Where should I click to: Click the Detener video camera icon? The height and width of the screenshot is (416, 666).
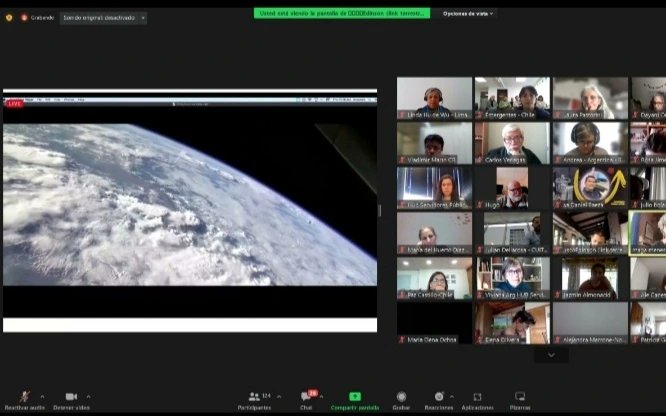tap(71, 396)
